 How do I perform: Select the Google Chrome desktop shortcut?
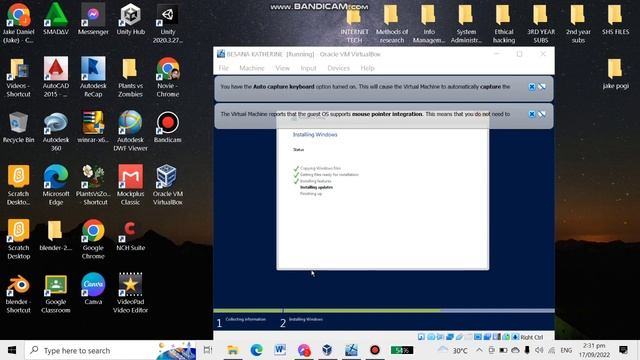pyautogui.click(x=93, y=239)
